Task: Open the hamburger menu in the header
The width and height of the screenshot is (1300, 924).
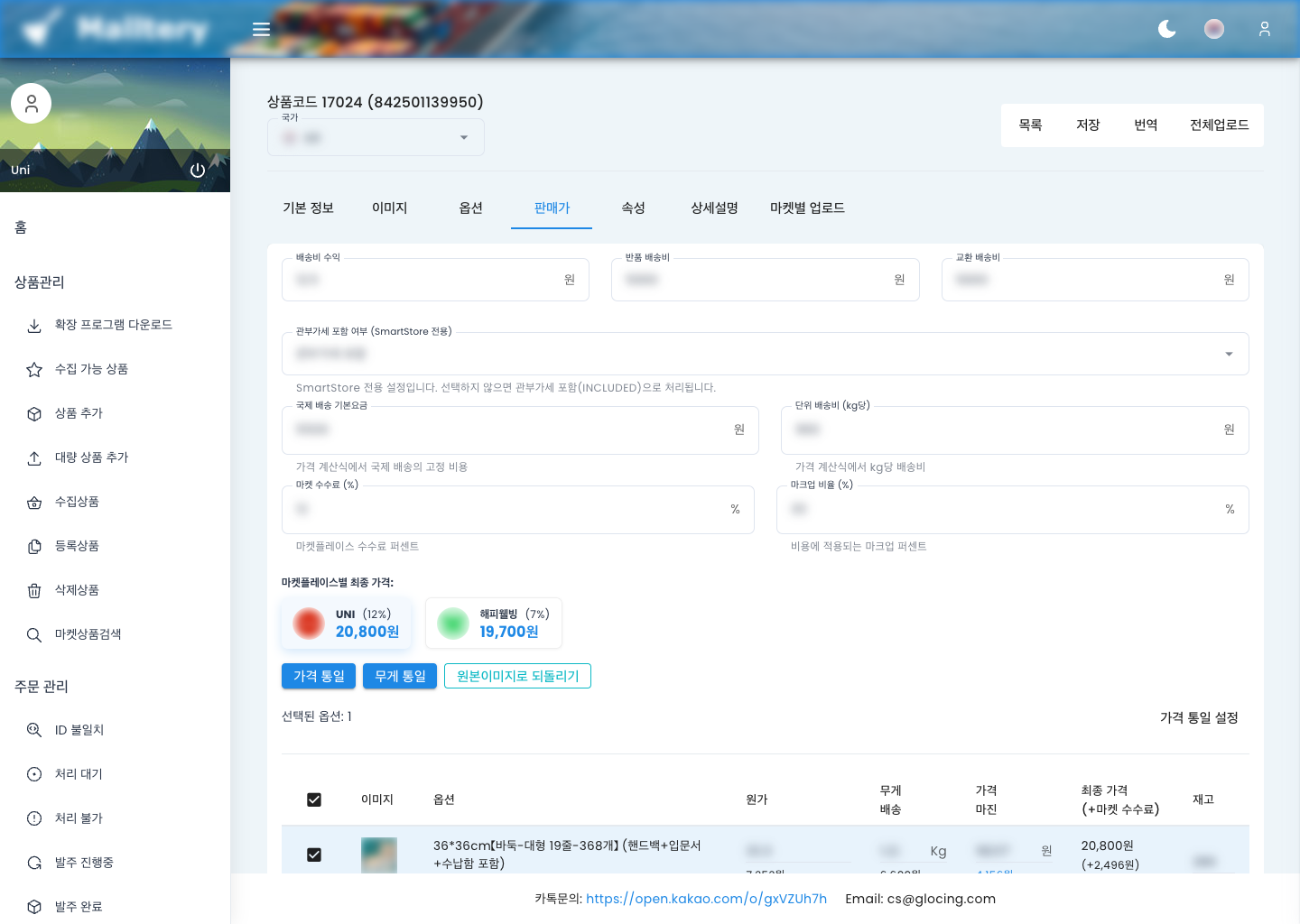Action: [261, 29]
